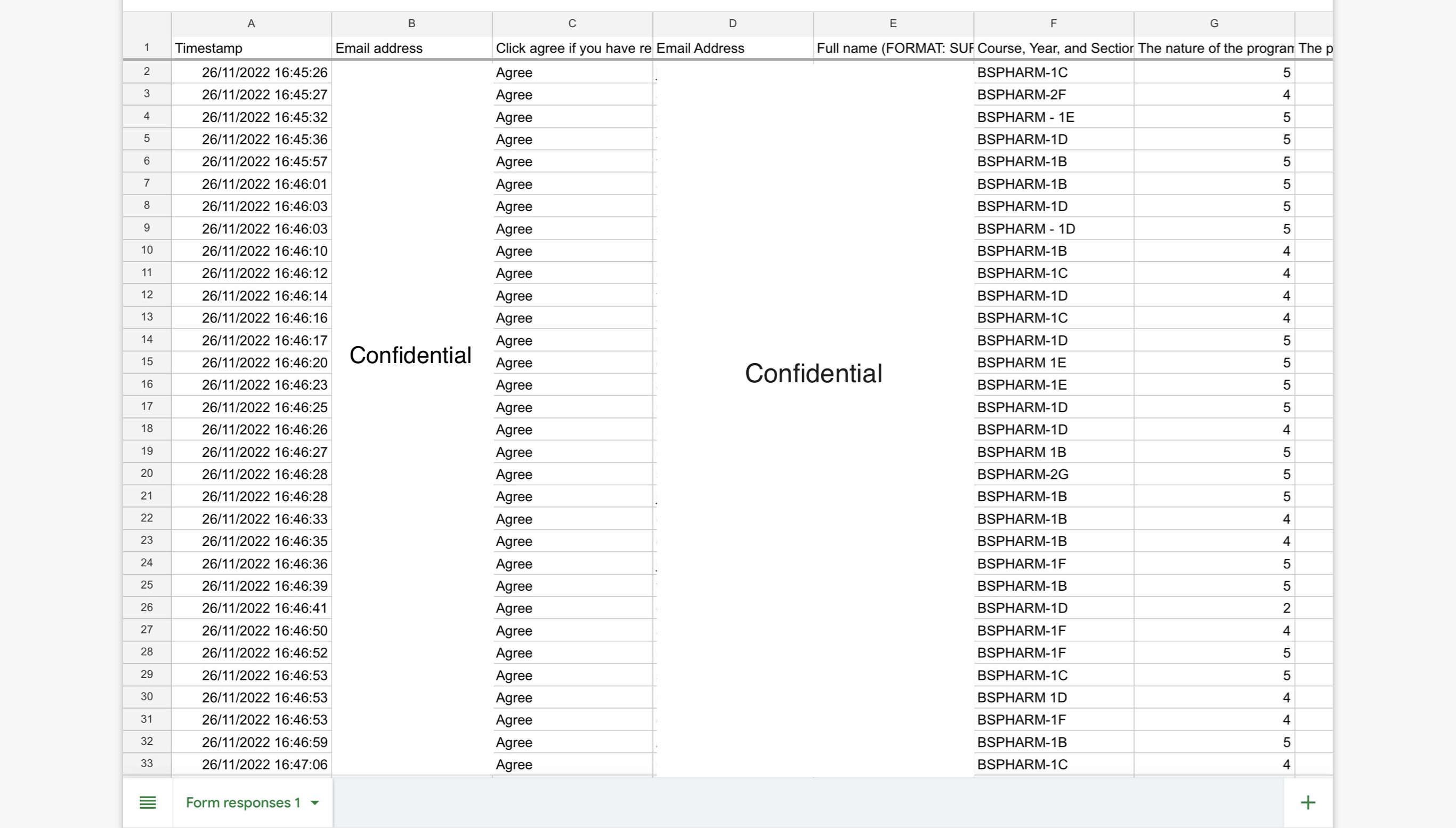Screen dimensions: 1456x828
Task: Select column G header
Action: 1214,23
